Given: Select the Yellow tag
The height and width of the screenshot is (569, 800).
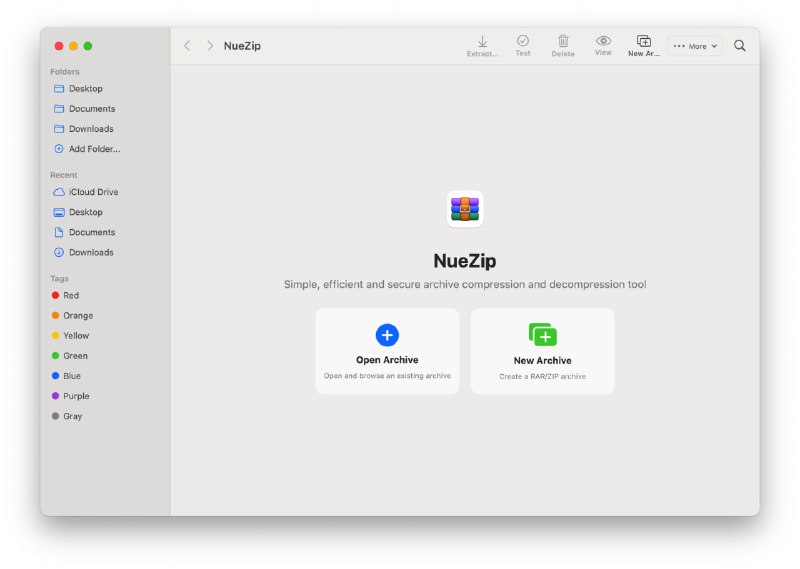Looking at the screenshot, I should 76,336.
